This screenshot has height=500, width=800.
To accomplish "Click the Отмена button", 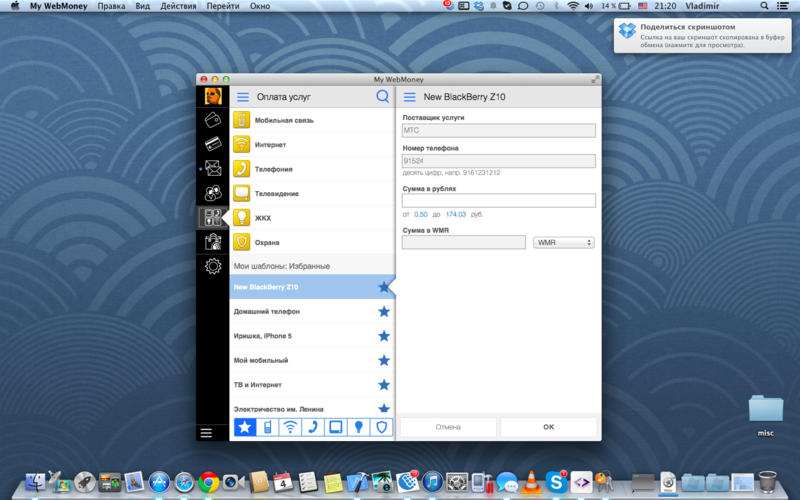I will click(x=448, y=427).
